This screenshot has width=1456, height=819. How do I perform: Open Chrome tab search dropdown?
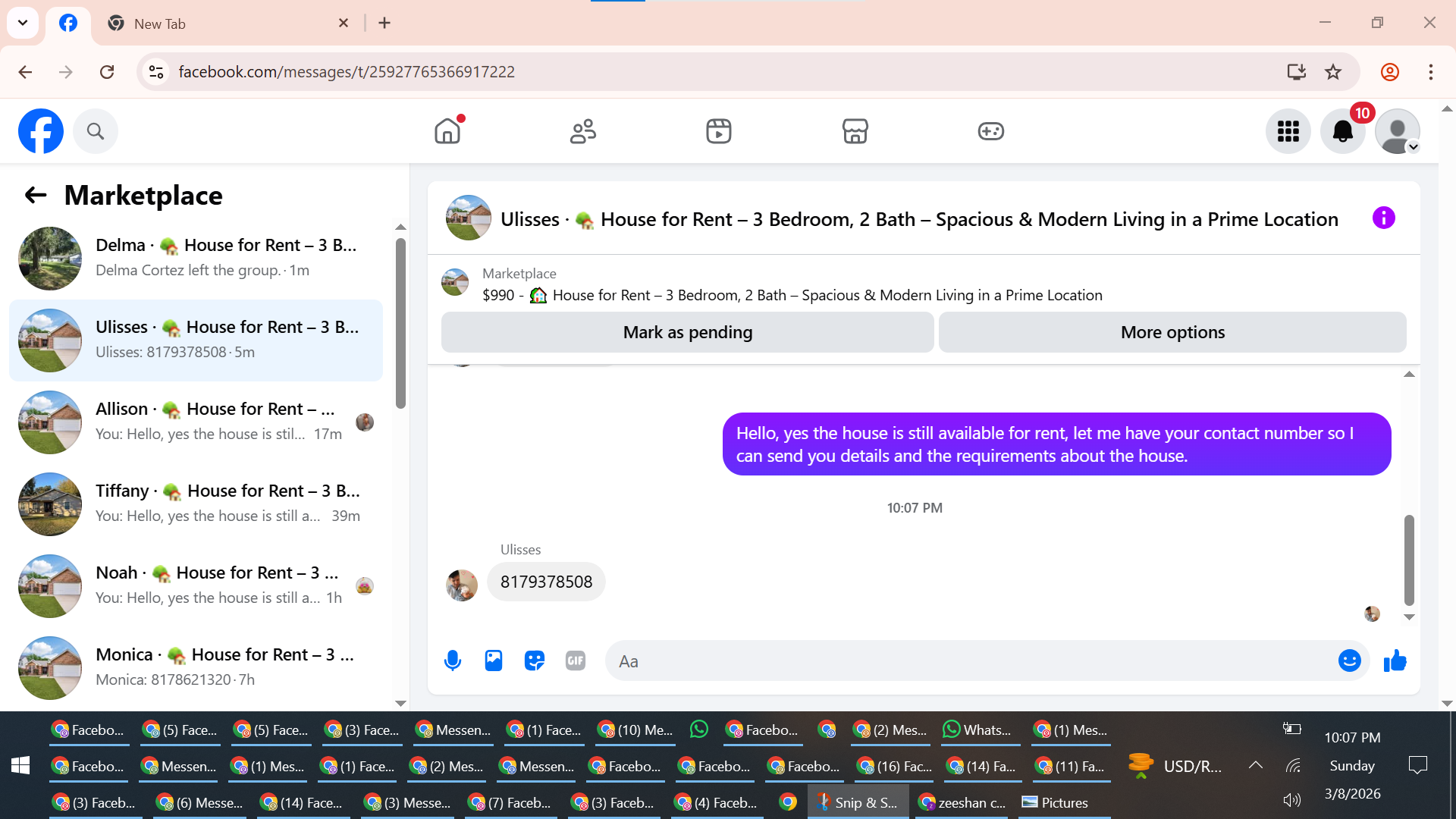point(23,23)
